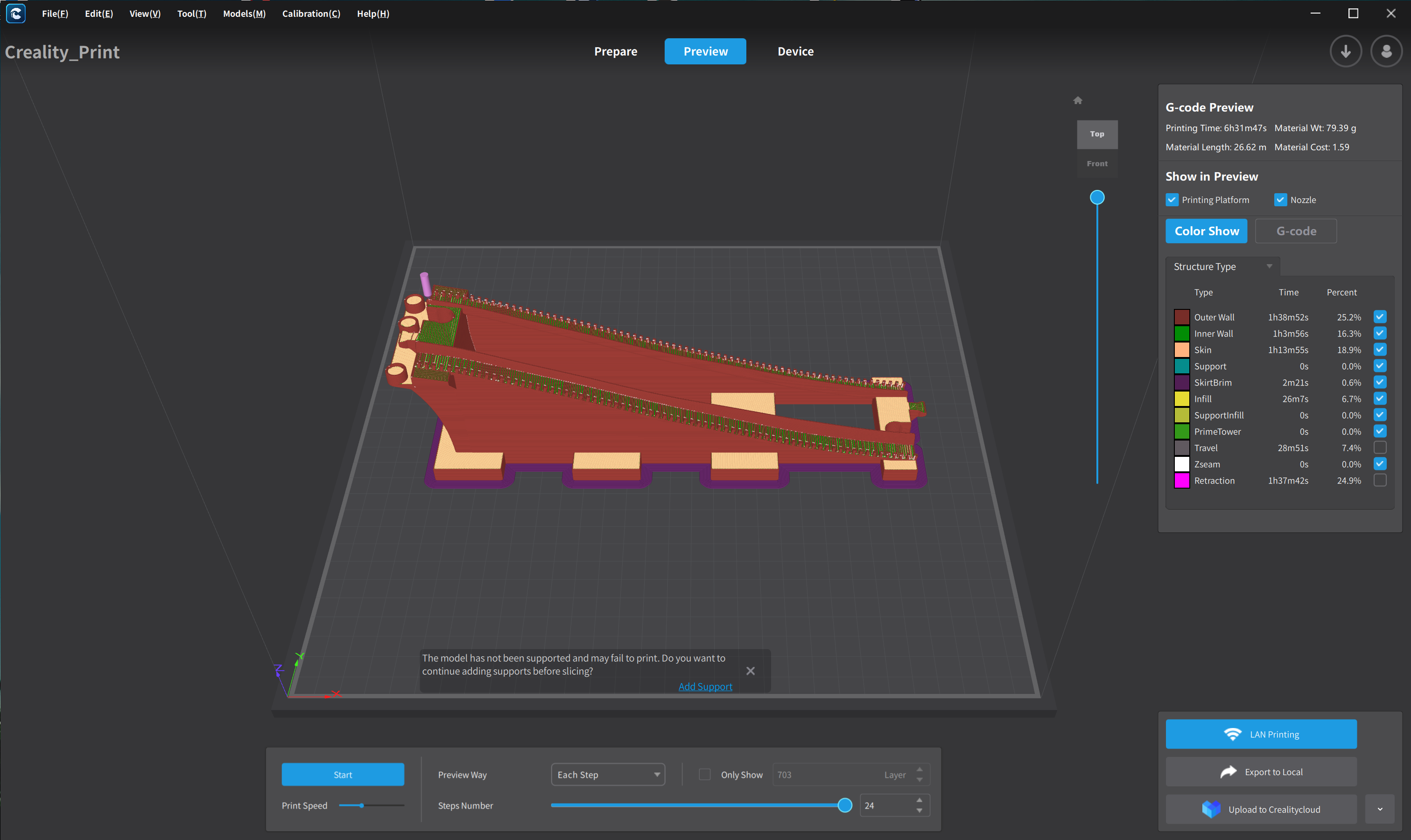Image resolution: width=1411 pixels, height=840 pixels.
Task: Open the Each Step preview way dropdown
Action: coord(608,774)
